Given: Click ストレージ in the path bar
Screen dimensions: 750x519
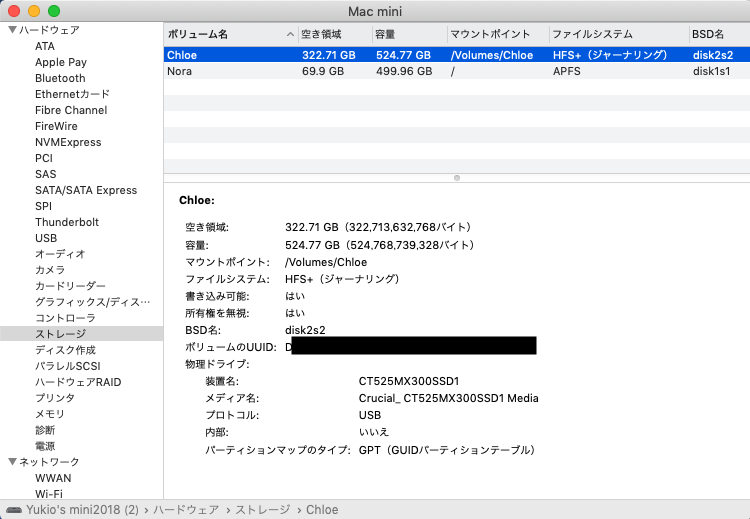Looking at the screenshot, I should pos(263,510).
